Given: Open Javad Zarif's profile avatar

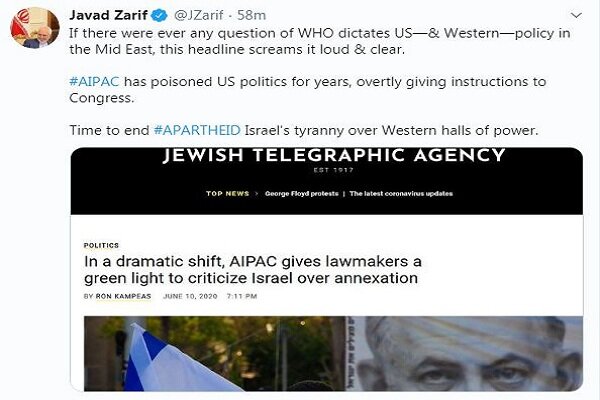Looking at the screenshot, I should pos(35,28).
